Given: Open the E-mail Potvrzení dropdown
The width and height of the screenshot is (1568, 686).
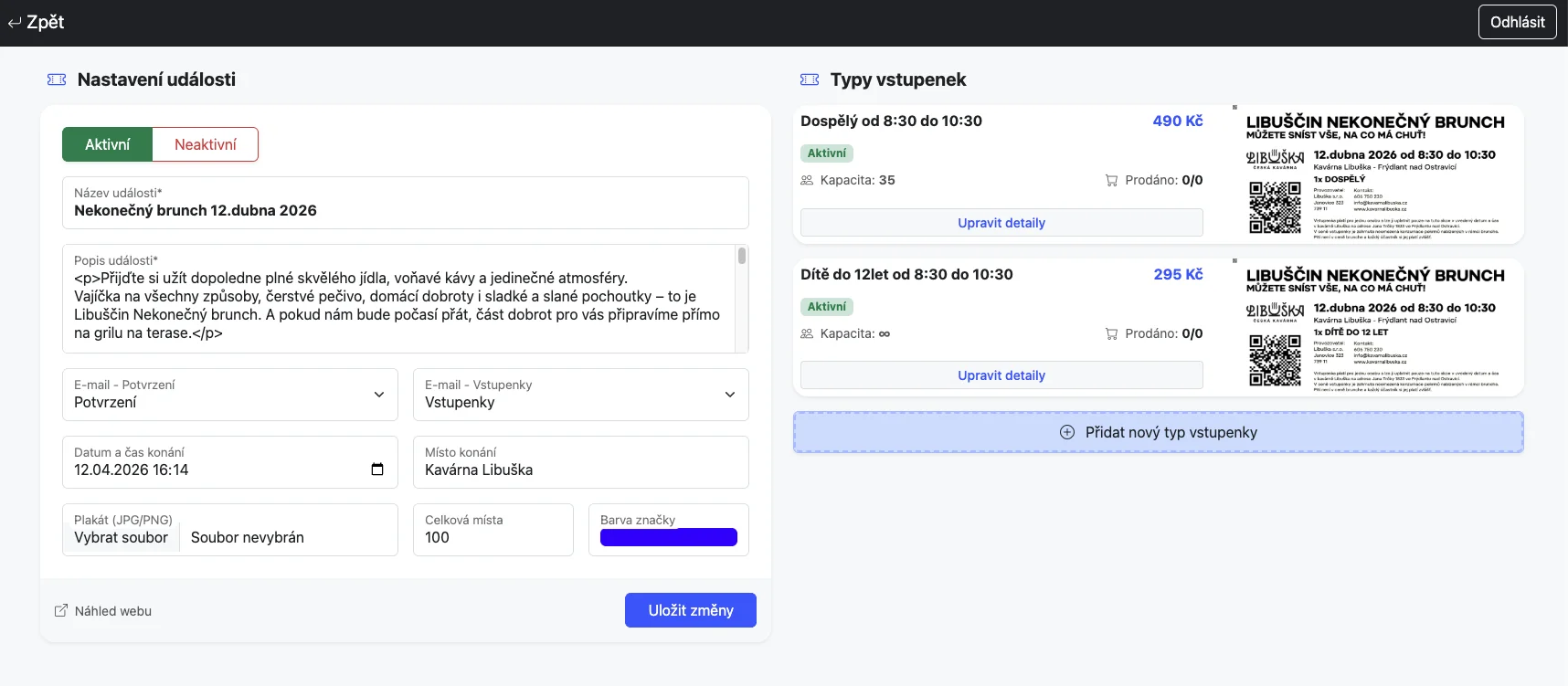Looking at the screenshot, I should 230,395.
